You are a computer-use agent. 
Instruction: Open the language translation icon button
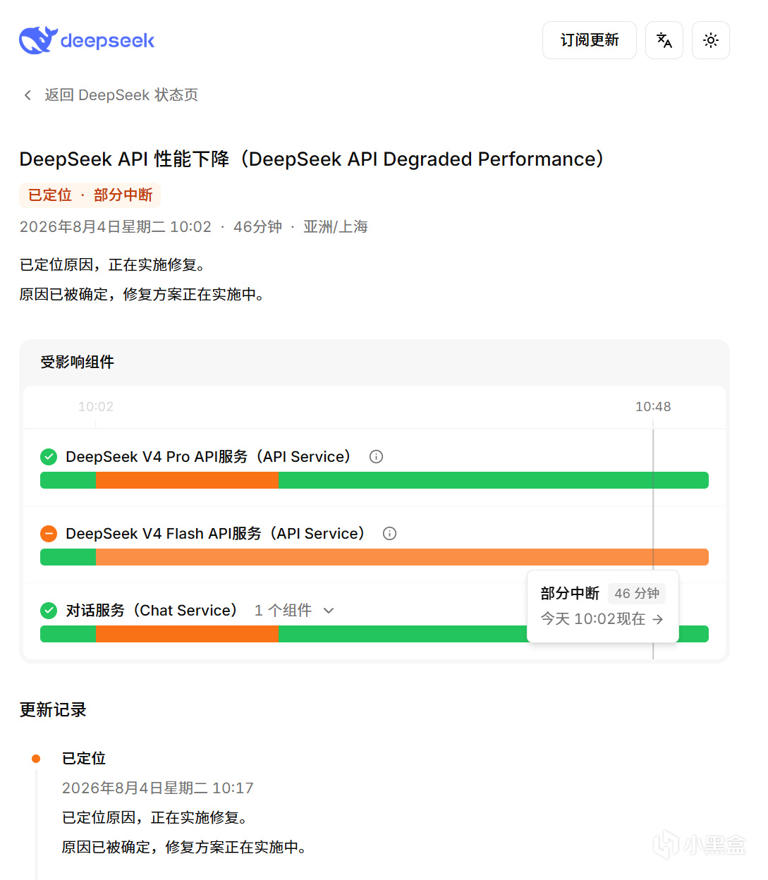(x=664, y=40)
